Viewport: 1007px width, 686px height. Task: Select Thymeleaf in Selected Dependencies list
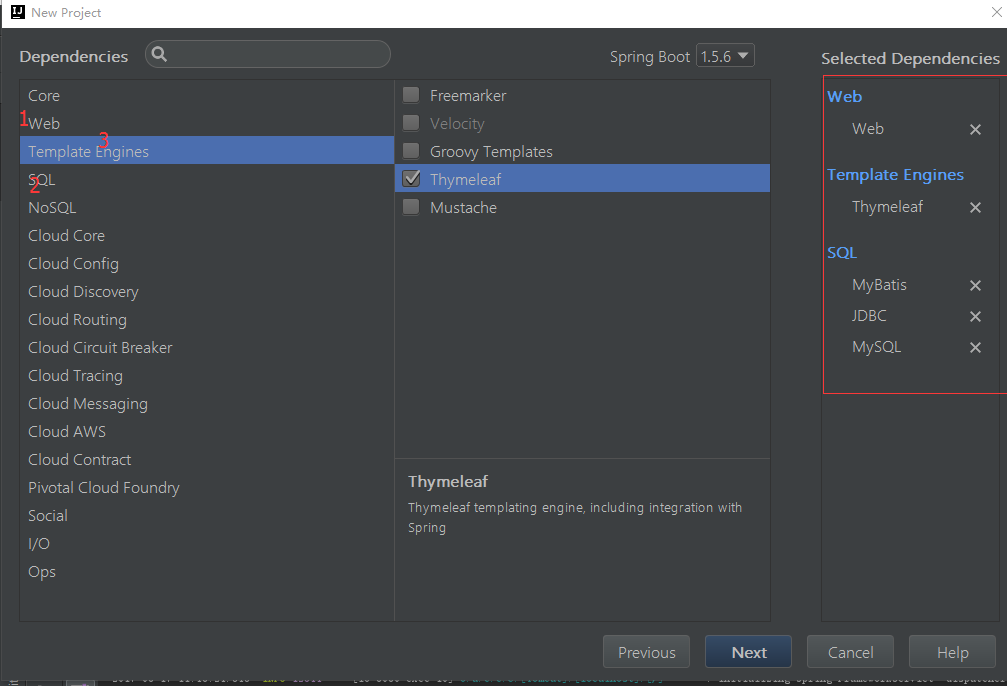887,207
